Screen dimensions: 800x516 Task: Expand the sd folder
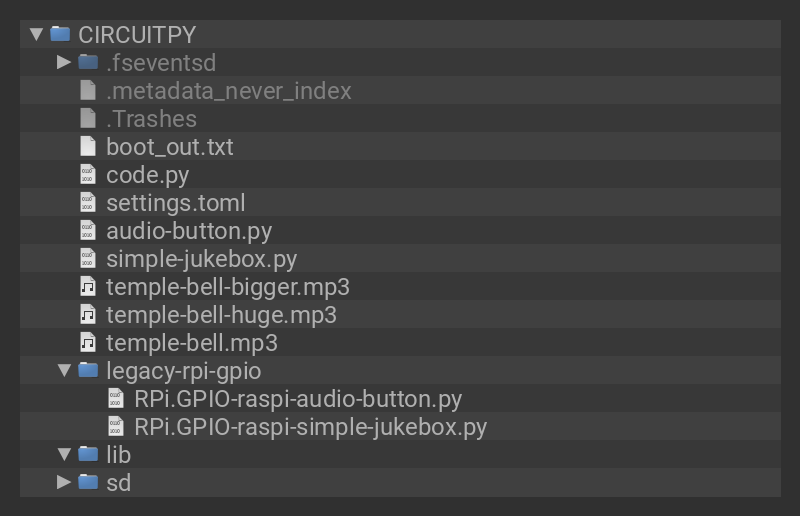tap(64, 483)
